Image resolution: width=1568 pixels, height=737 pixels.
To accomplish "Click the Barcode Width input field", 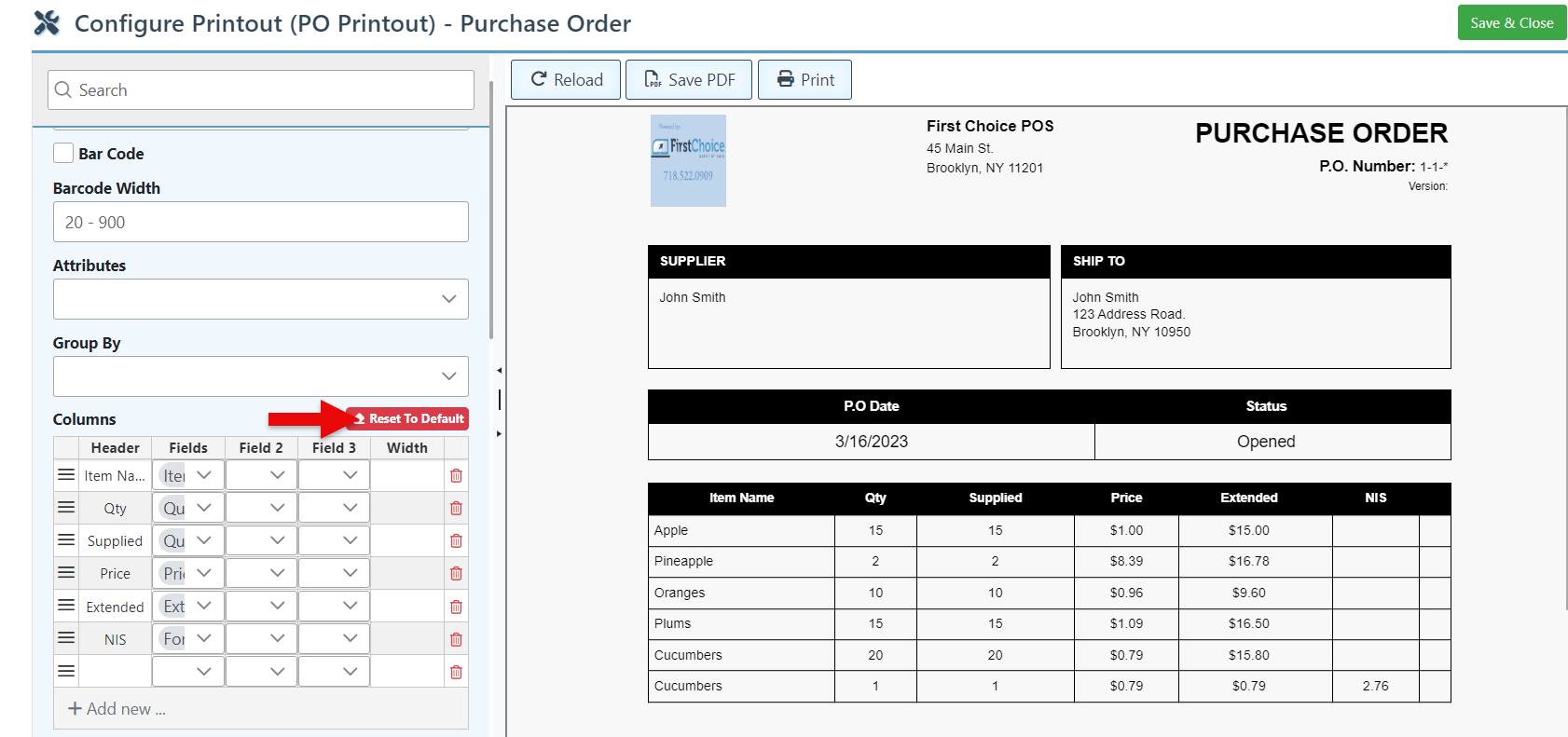I will [261, 223].
